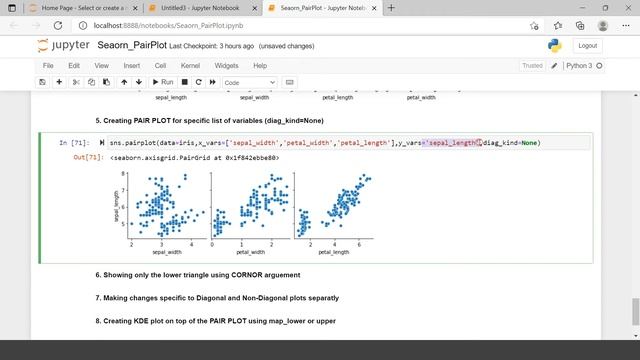The width and height of the screenshot is (640, 360).
Task: Click the browser address bar URL
Action: [168, 26]
